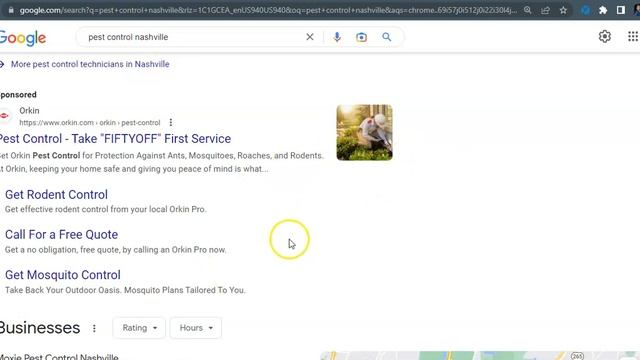This screenshot has height=360, width=640.
Task: Expand the Rating filter dropdown
Action: 139,328
